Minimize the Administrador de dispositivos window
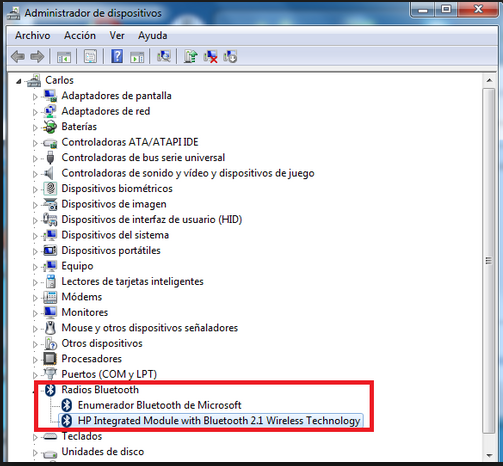Image resolution: width=503 pixels, height=466 pixels. tap(423, 9)
